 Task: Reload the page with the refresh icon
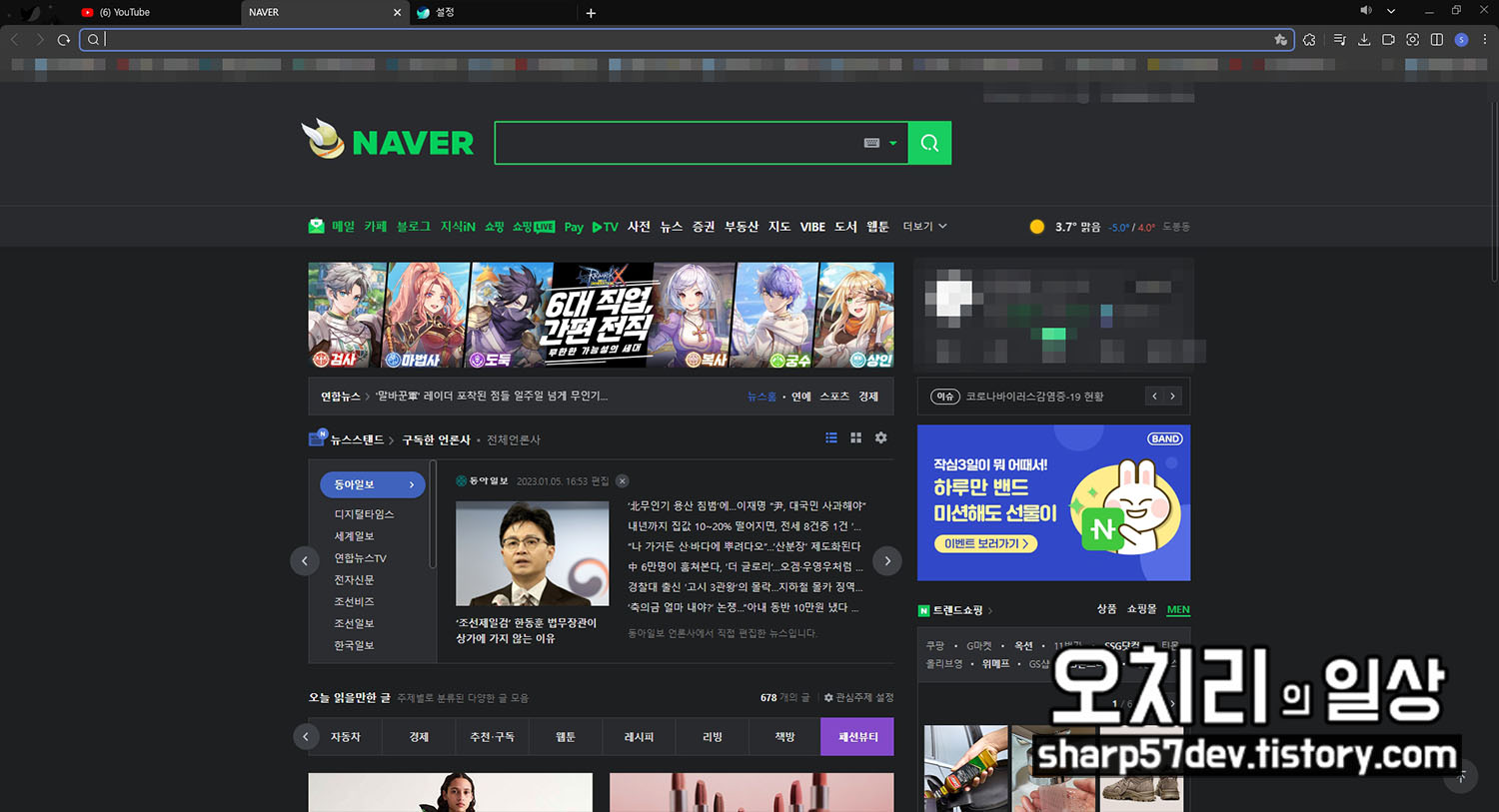63,40
